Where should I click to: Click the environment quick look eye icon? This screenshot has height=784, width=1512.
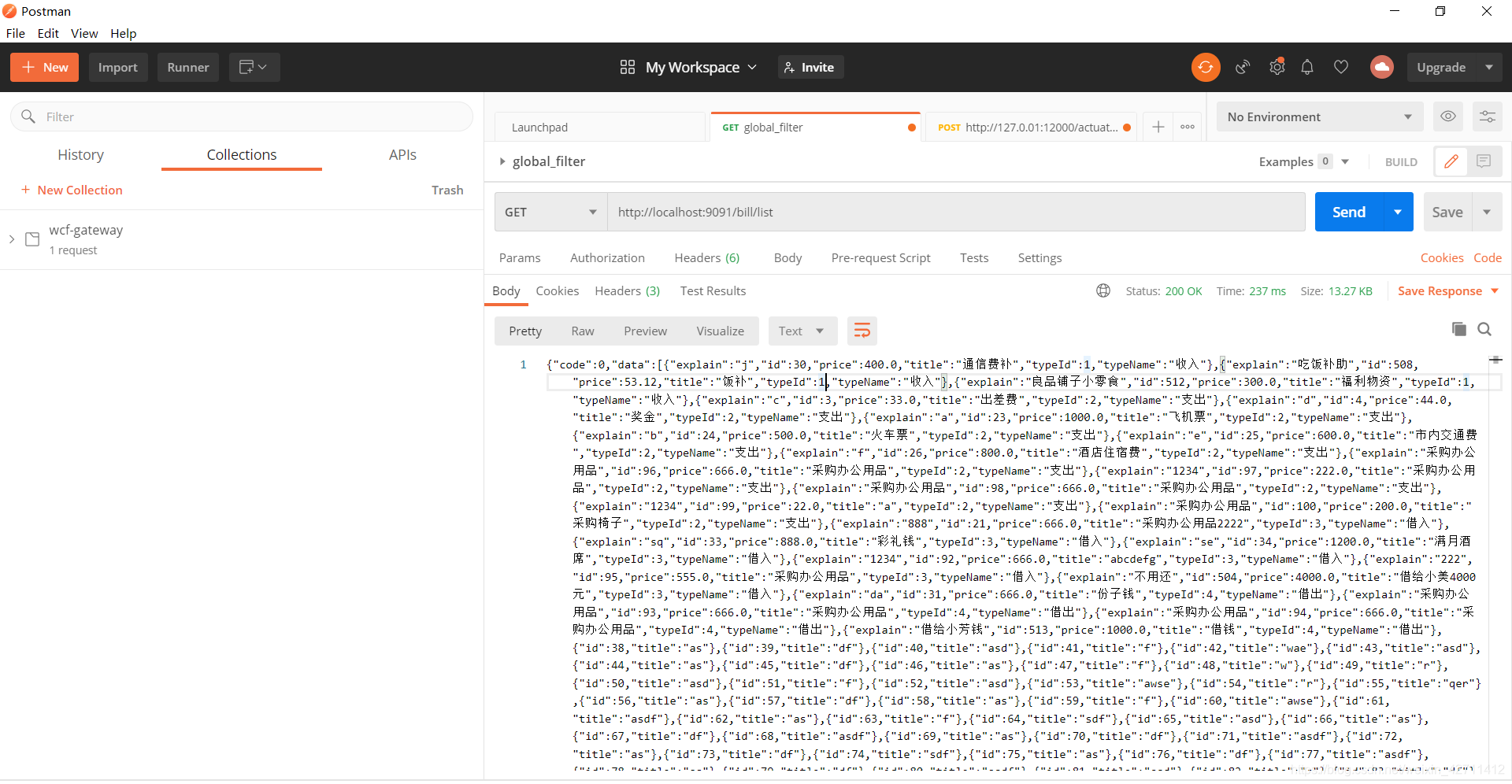[x=1447, y=116]
